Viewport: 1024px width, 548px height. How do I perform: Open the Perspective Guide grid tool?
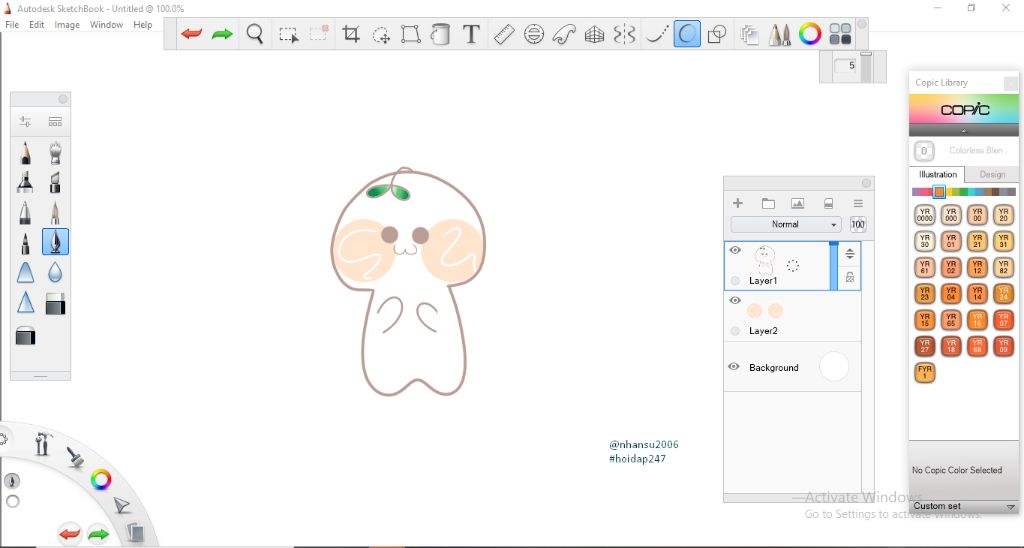tap(594, 35)
